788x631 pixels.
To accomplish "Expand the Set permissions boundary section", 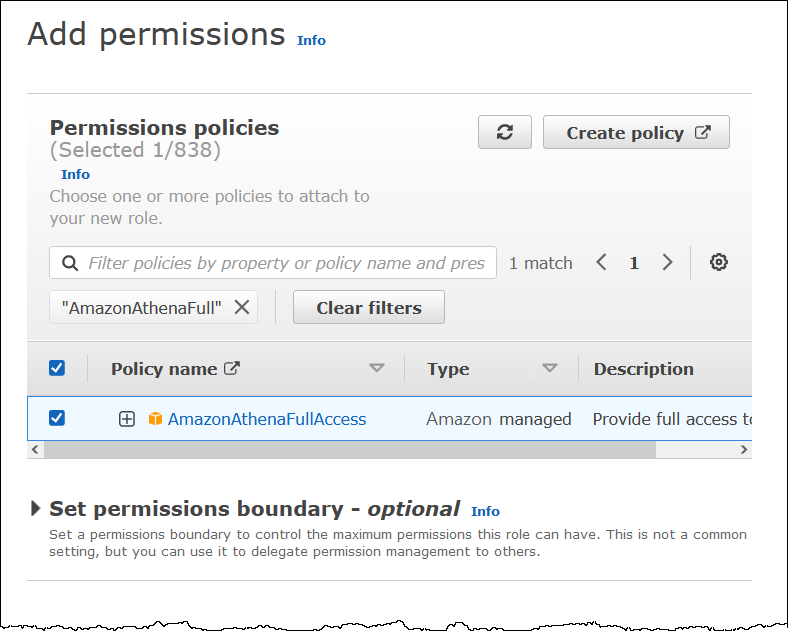I will (x=36, y=509).
